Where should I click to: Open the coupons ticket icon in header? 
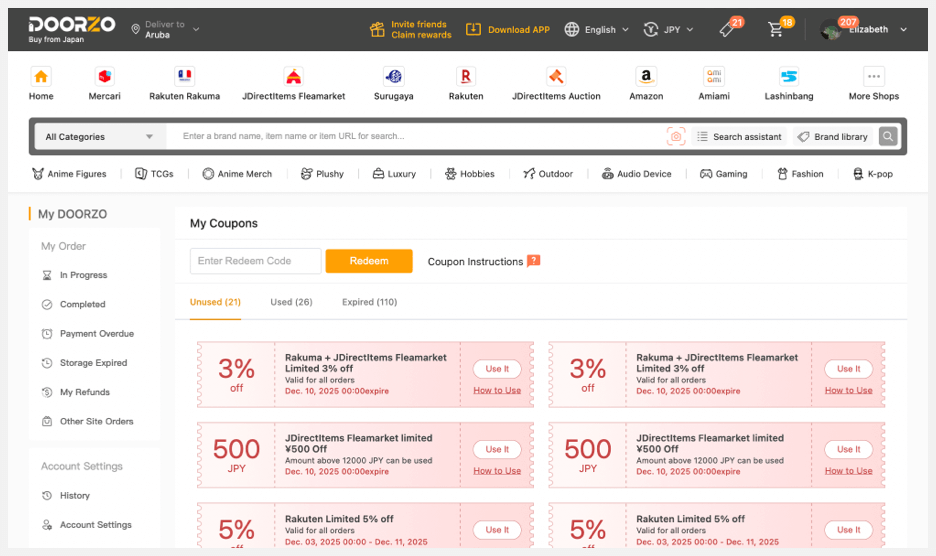727,29
